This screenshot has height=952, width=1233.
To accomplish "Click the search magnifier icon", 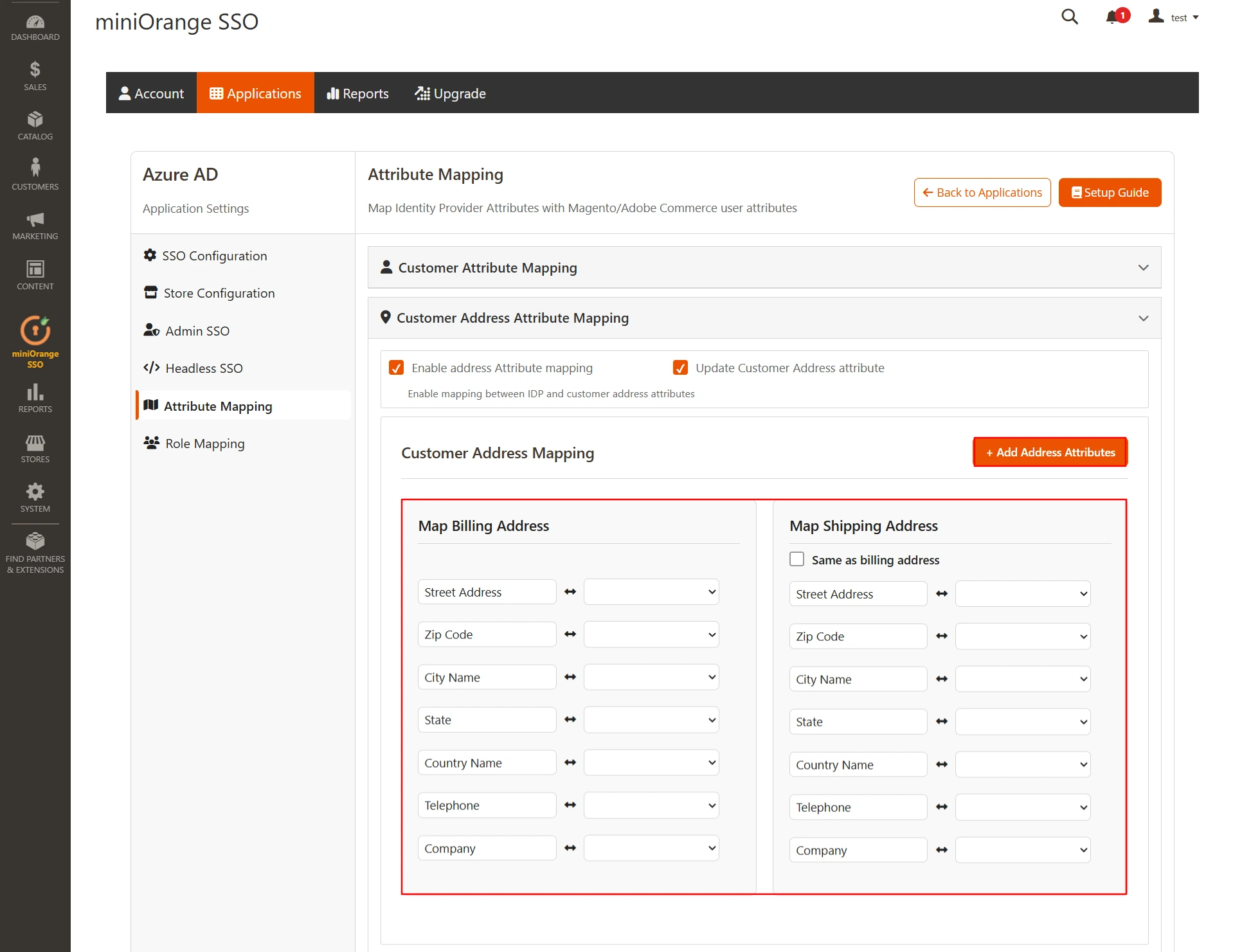I will click(x=1069, y=17).
